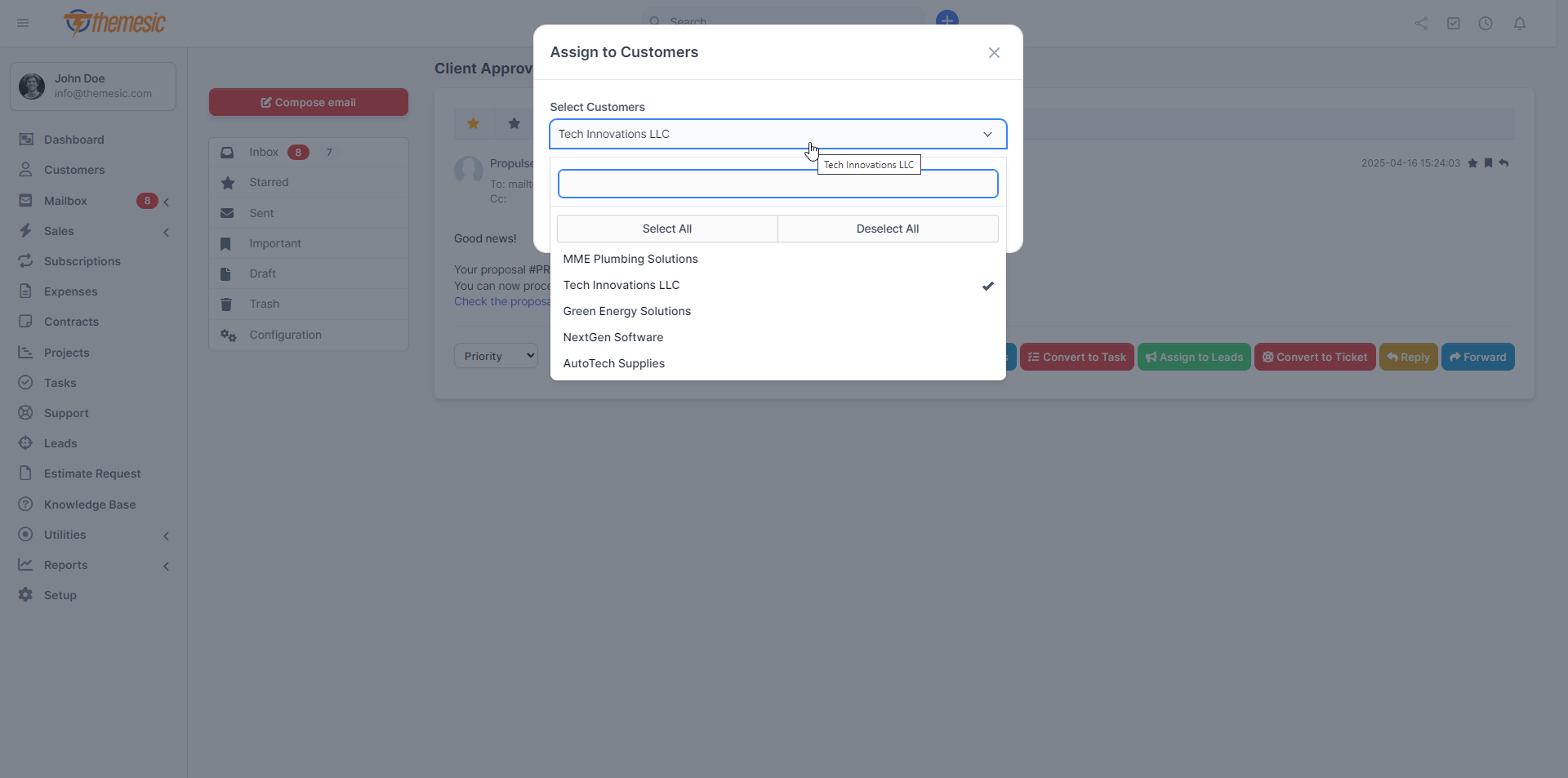Click the Select All button
Viewport: 1568px width, 778px height.
[x=666, y=229]
